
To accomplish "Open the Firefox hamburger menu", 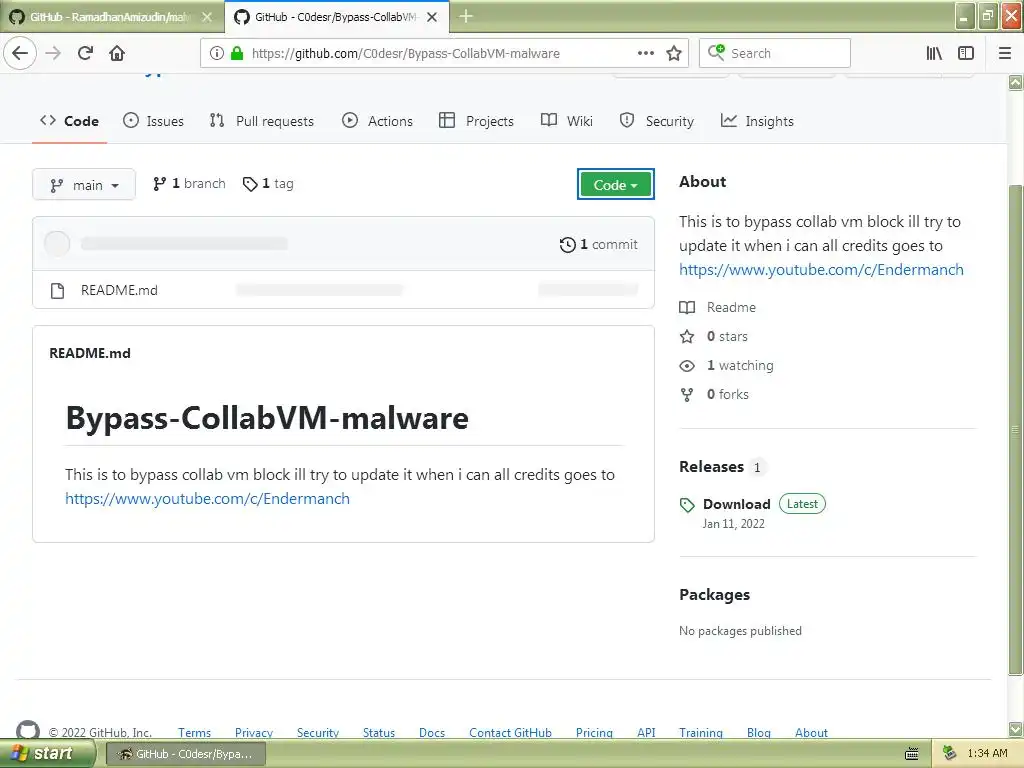I will [1004, 53].
